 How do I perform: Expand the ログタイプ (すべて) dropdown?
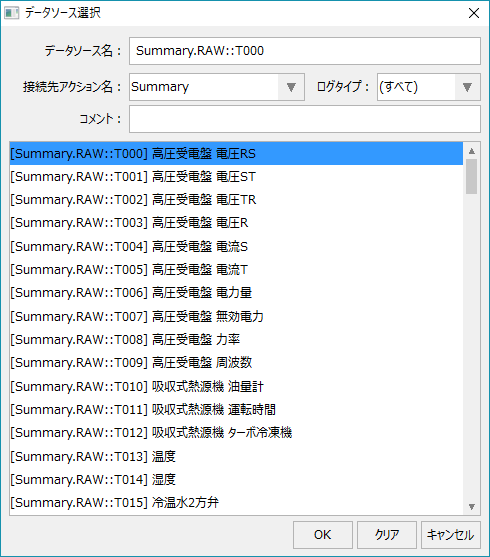pos(467,87)
